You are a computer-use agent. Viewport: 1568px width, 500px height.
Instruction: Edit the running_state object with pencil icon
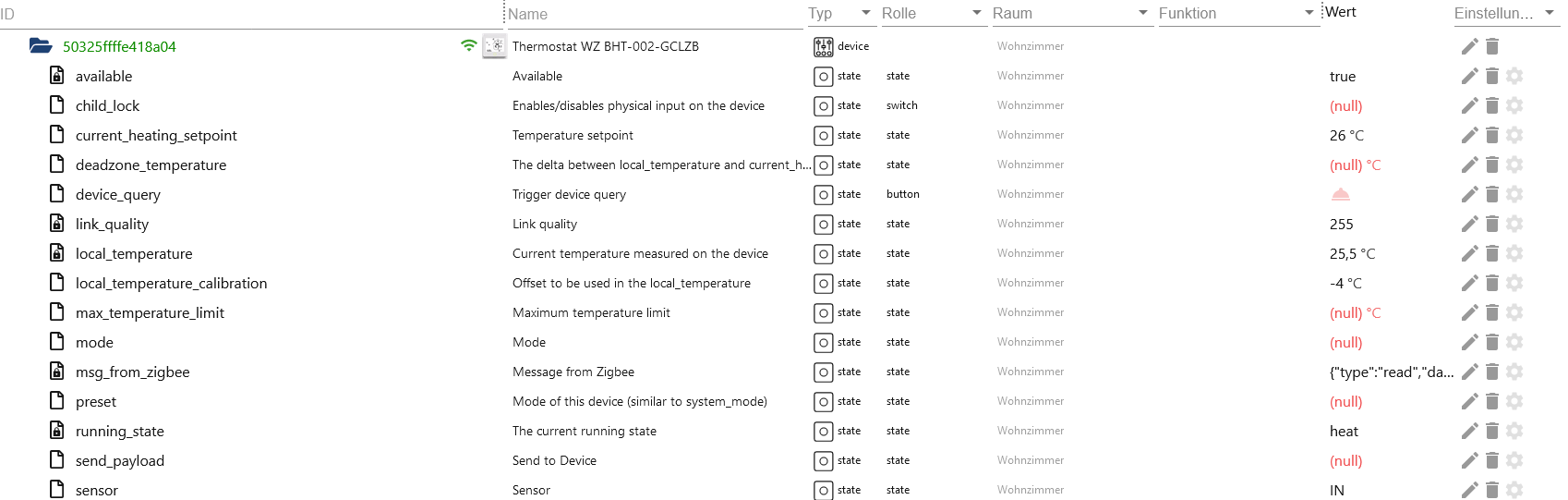point(1469,432)
